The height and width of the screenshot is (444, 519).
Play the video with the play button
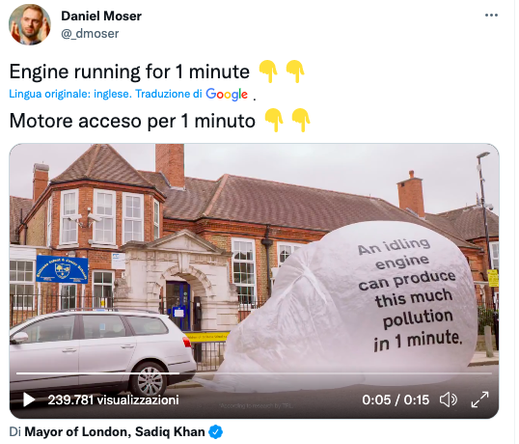(x=29, y=400)
